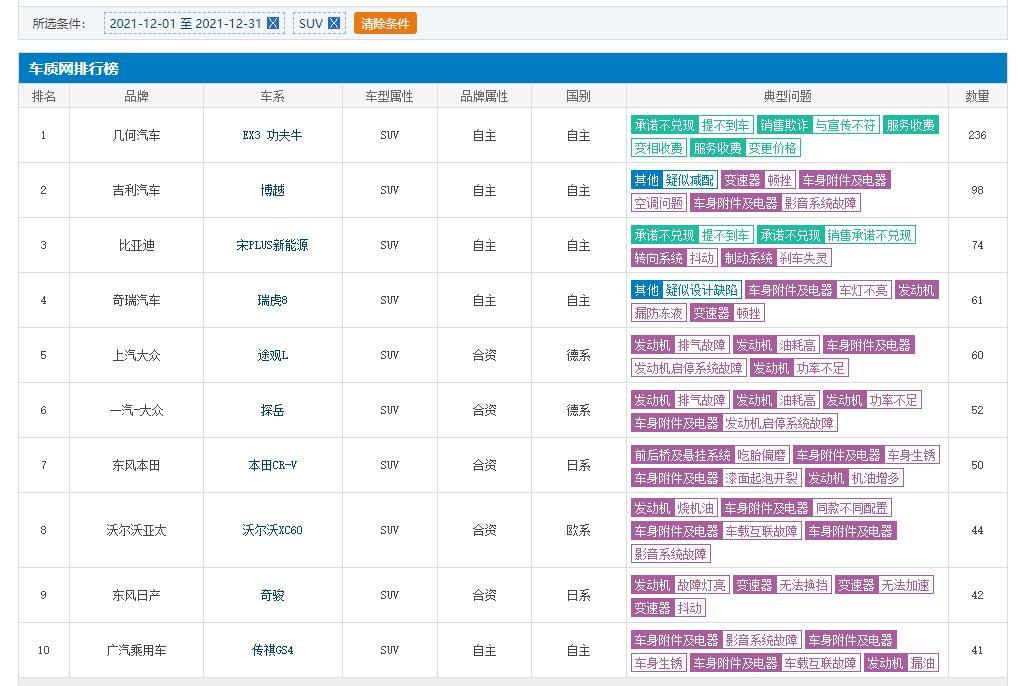
Task: Select the 几何汽车 brand cell
Action: [136, 135]
